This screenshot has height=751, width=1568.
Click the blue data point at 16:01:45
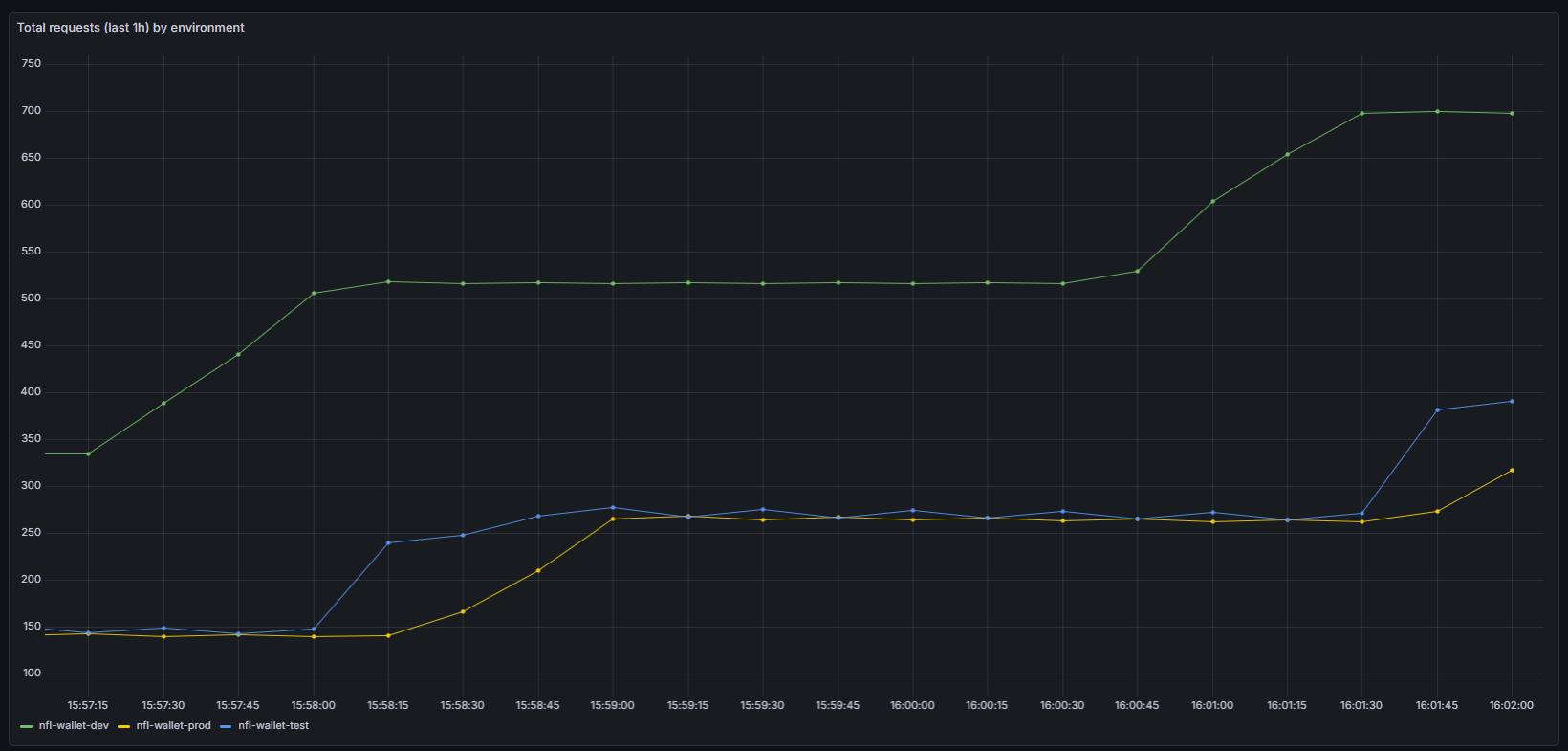(1437, 410)
